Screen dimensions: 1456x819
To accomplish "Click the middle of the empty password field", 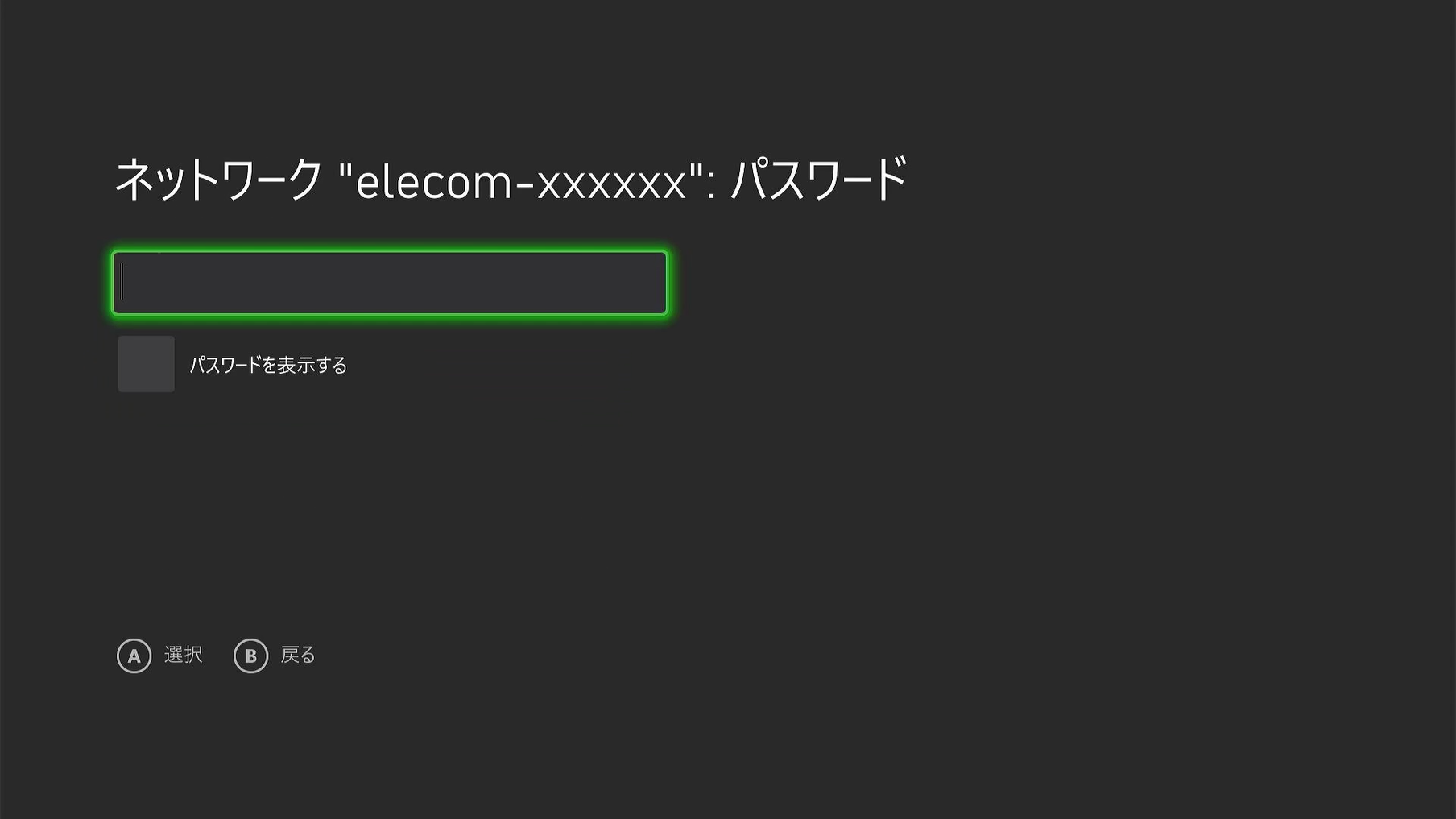I will [390, 283].
